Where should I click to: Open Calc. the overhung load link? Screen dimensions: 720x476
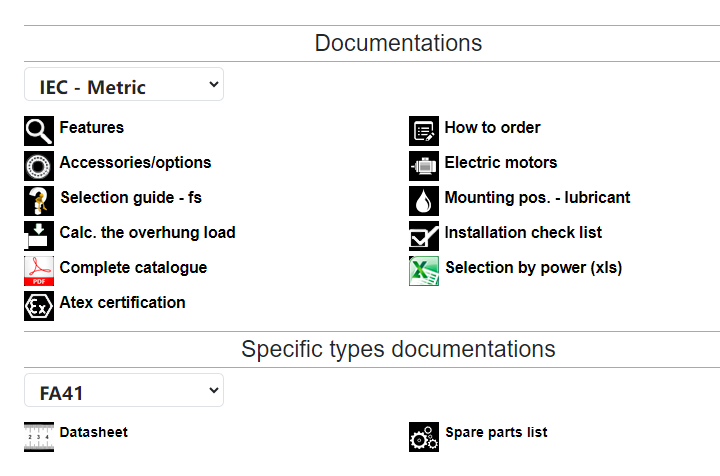coord(147,232)
